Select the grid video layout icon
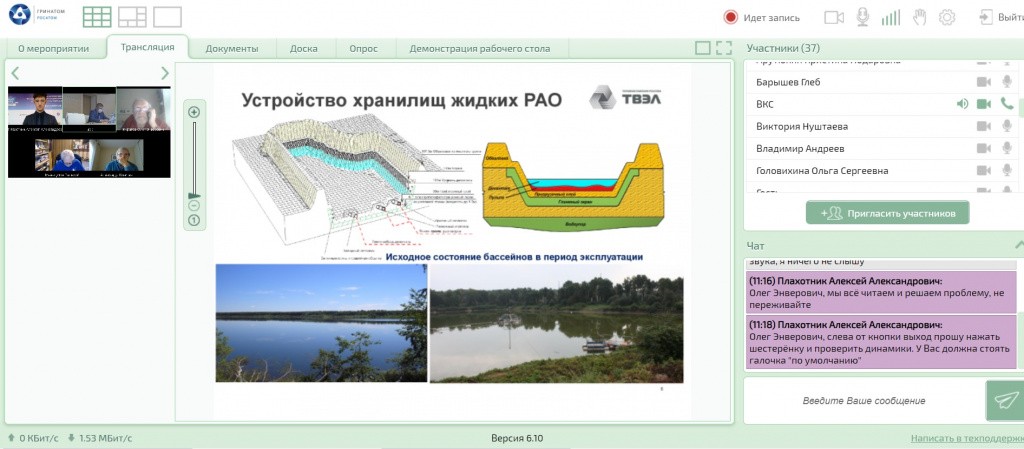Image resolution: width=1024 pixels, height=449 pixels. pos(97,17)
